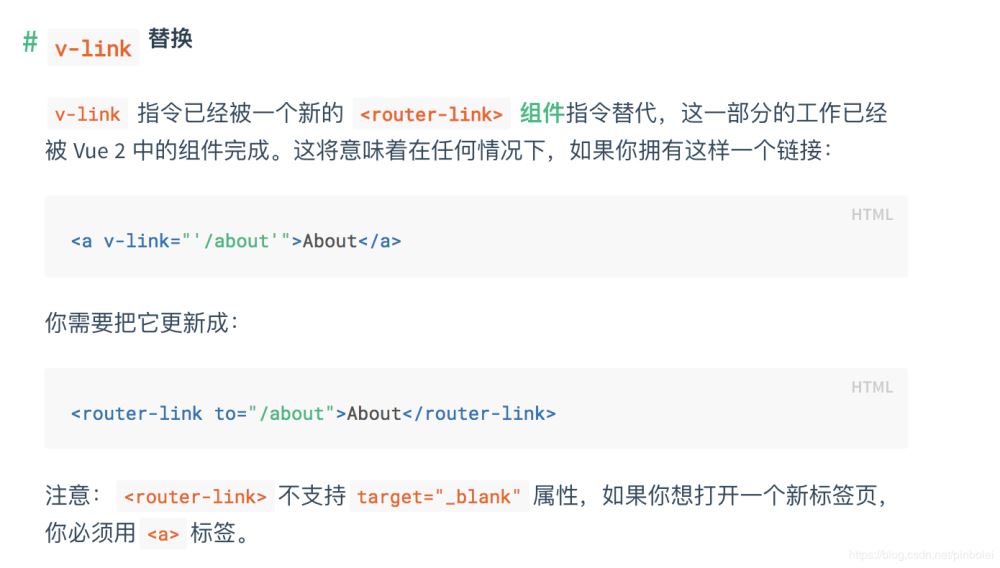This screenshot has width=1000, height=568.
Task: Click the blog.csdn.net watermark URL
Action: point(917,554)
